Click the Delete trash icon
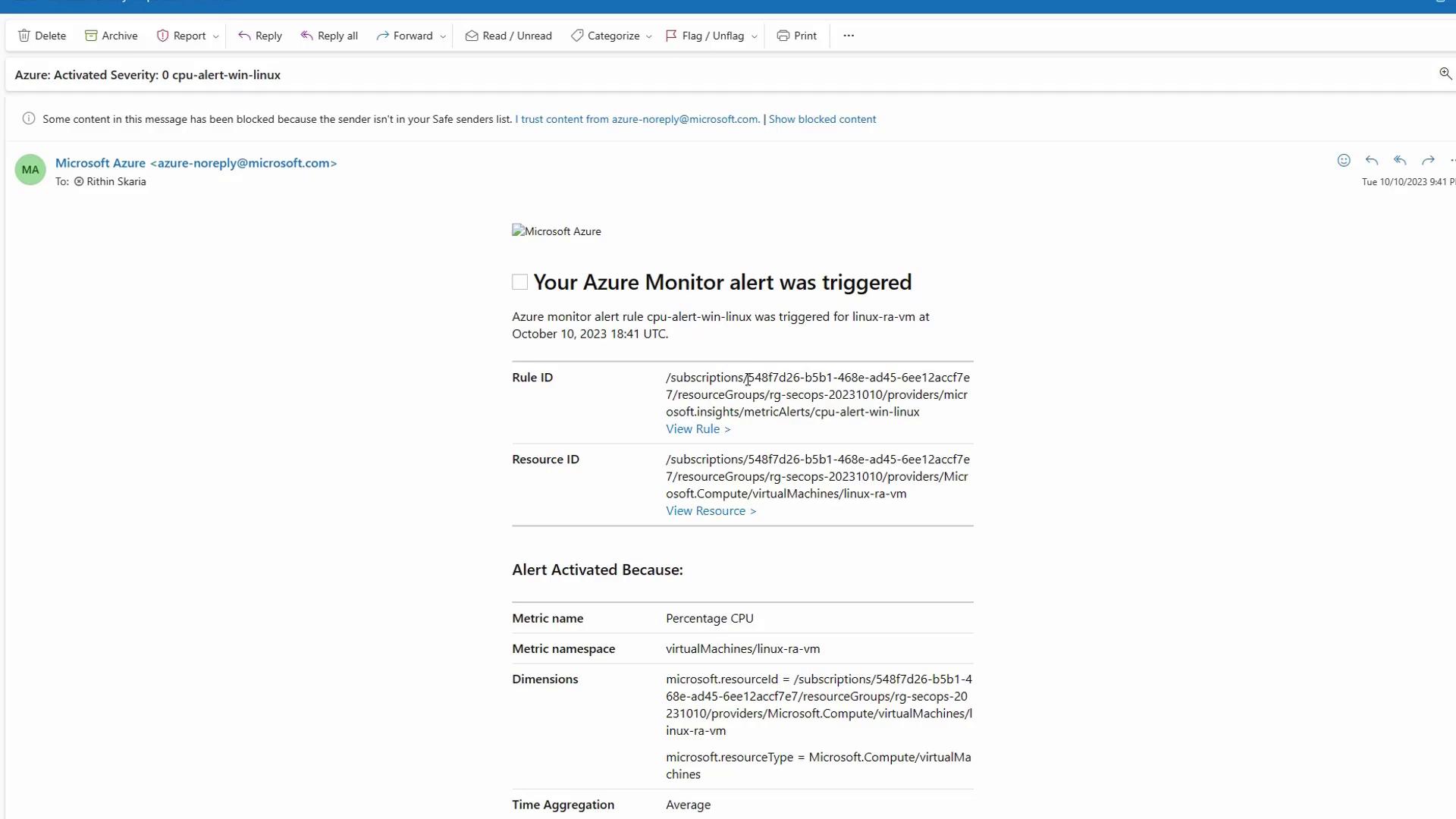This screenshot has width=1456, height=819. (24, 36)
